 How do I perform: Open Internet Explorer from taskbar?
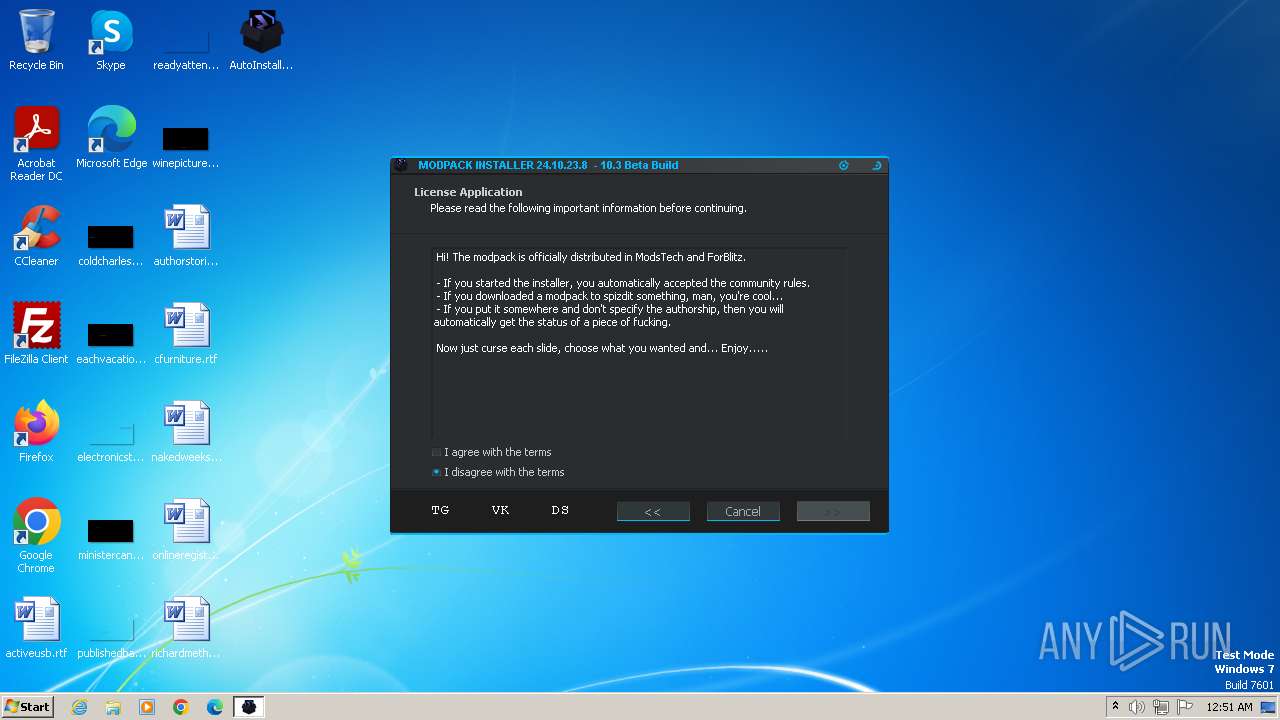tap(79, 707)
